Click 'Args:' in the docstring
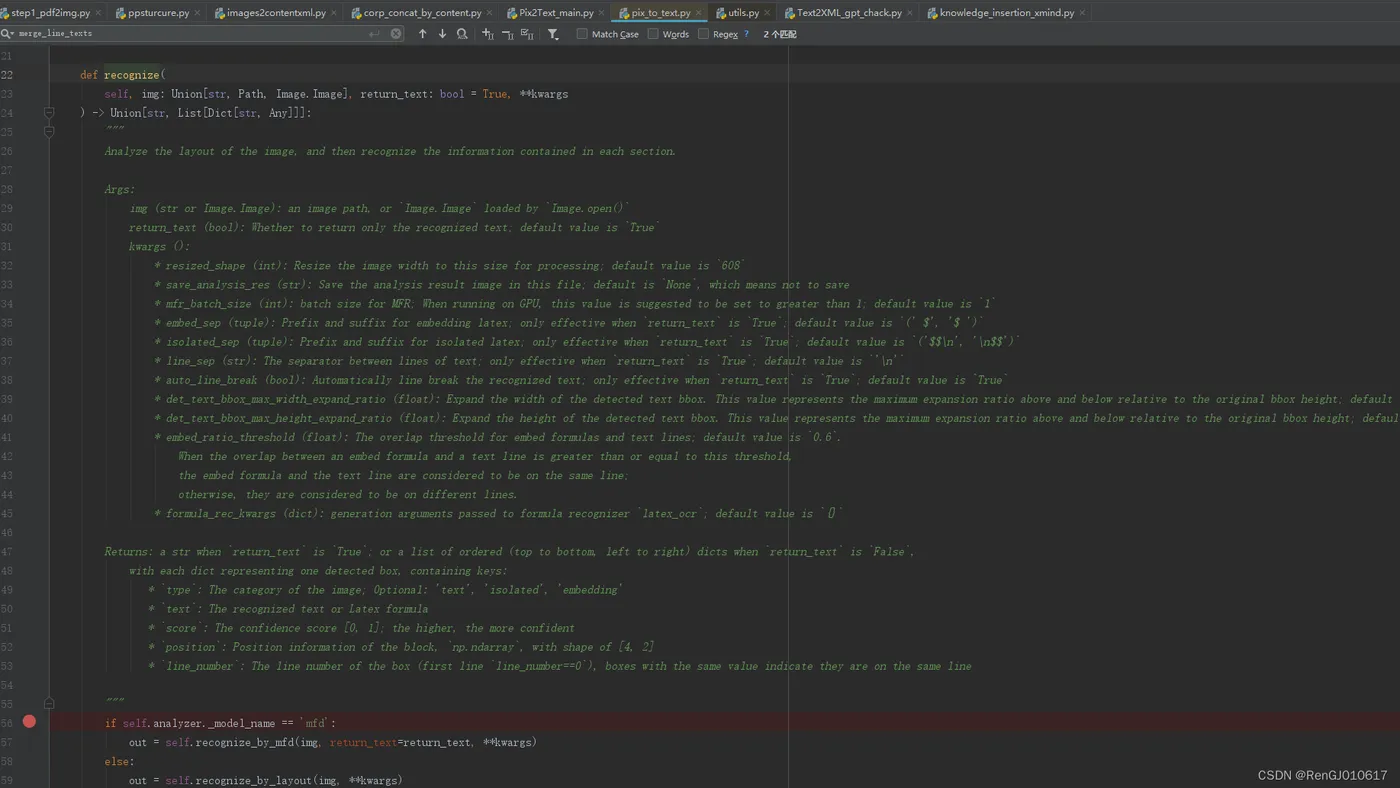 [x=120, y=189]
